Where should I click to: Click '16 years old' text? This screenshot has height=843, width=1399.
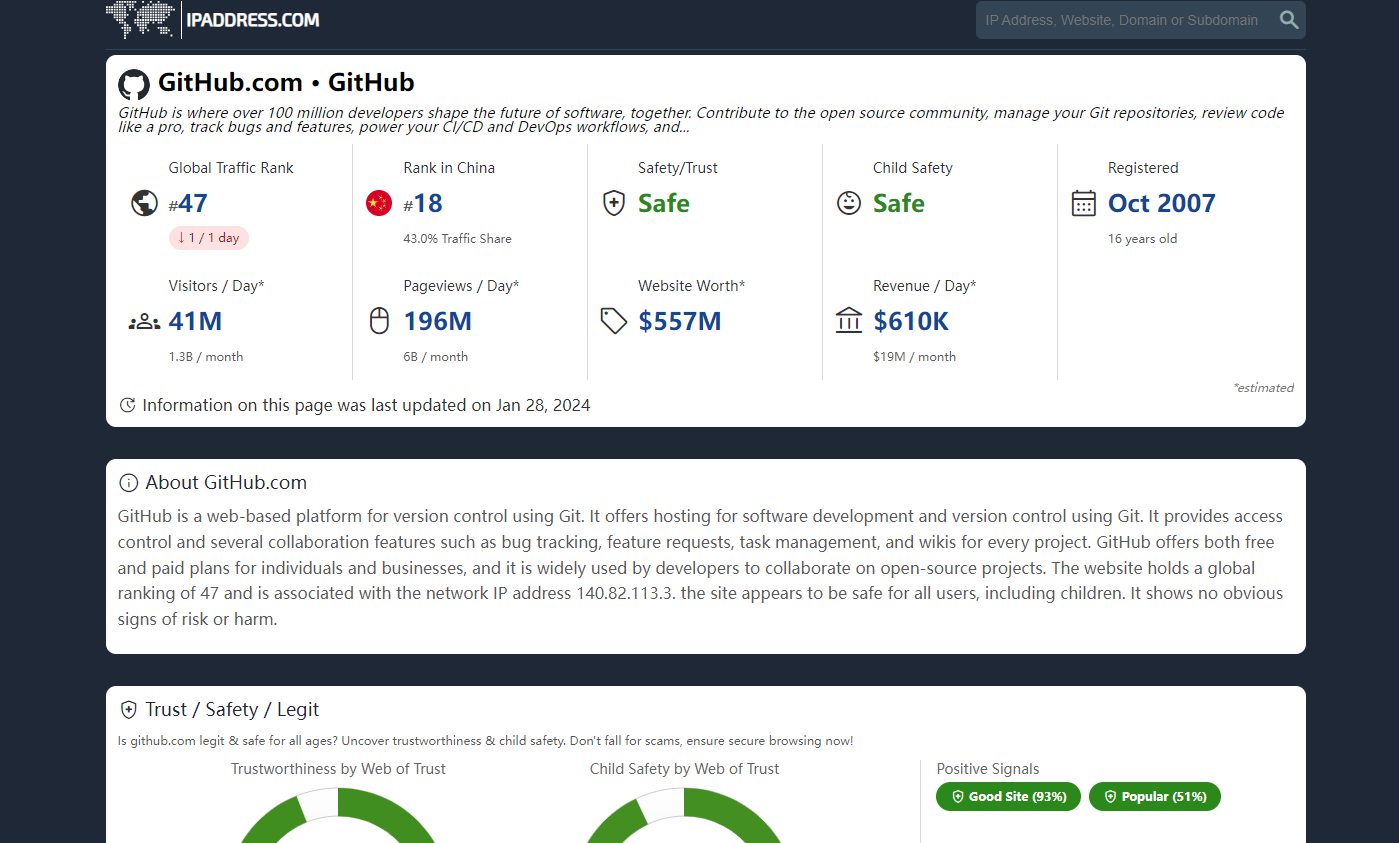1143,239
